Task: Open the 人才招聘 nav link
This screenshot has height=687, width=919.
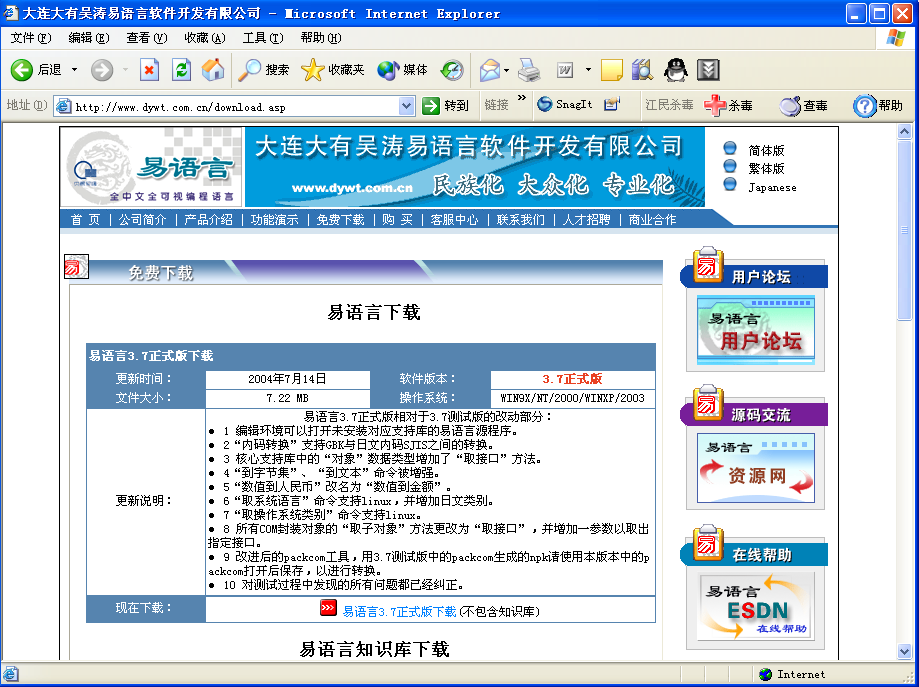Action: 586,220
